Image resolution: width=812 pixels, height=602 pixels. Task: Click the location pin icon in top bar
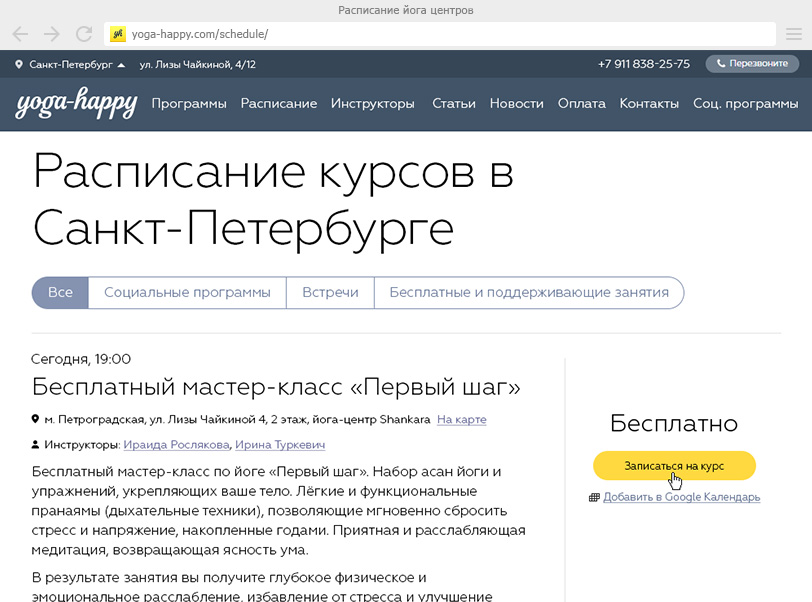[19, 64]
